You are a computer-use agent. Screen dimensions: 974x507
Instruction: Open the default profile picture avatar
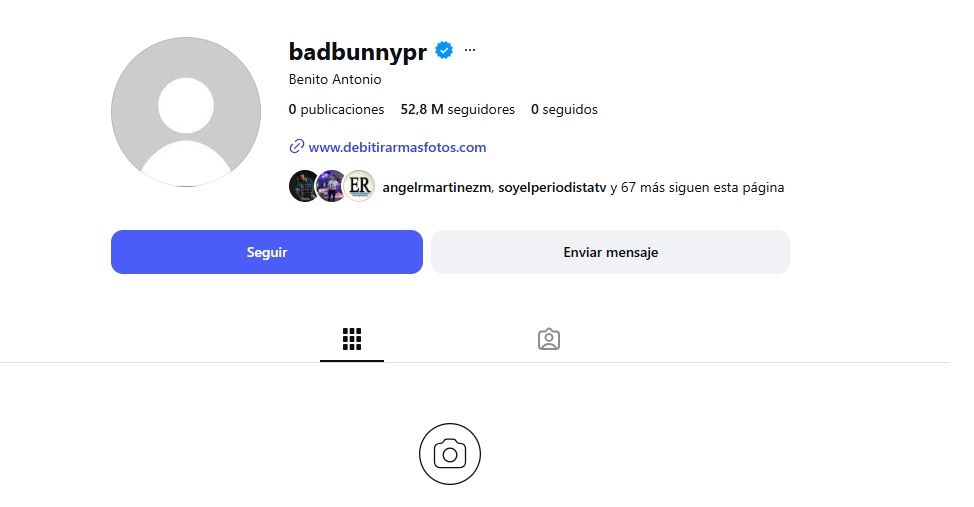coord(186,112)
